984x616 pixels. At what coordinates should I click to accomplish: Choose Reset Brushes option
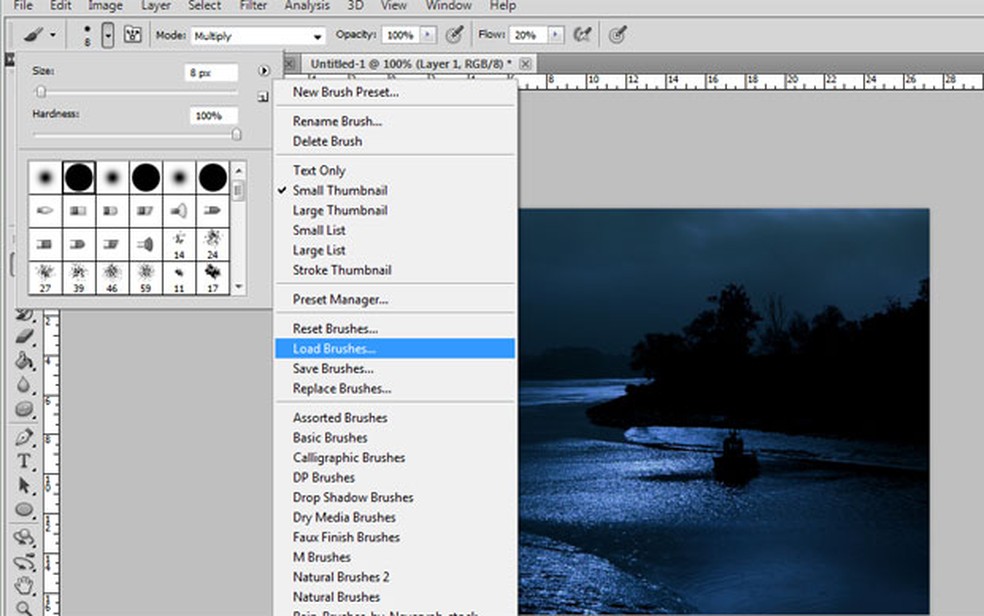[335, 329]
